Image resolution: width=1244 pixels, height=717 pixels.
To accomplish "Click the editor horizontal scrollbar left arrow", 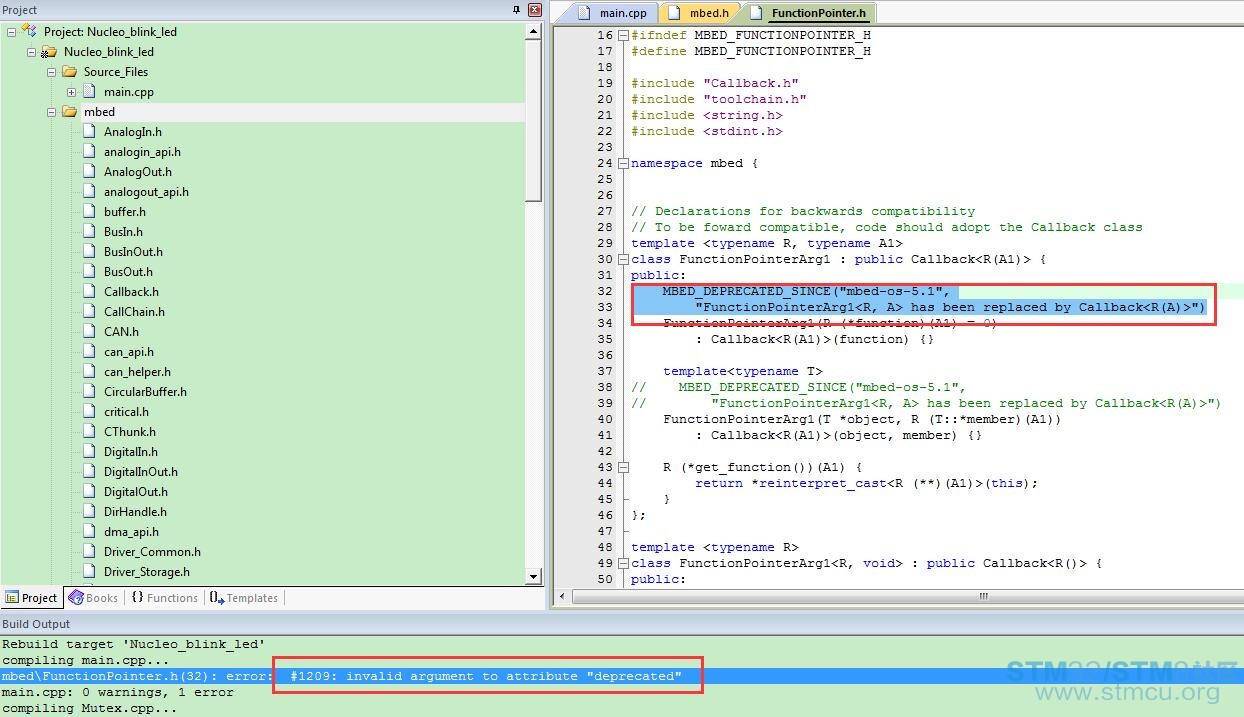I will tap(562, 597).
